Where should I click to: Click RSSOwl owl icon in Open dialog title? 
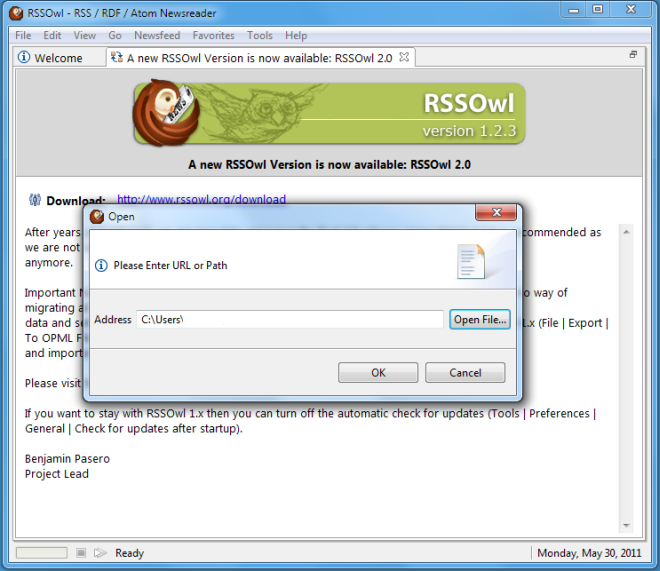click(97, 217)
